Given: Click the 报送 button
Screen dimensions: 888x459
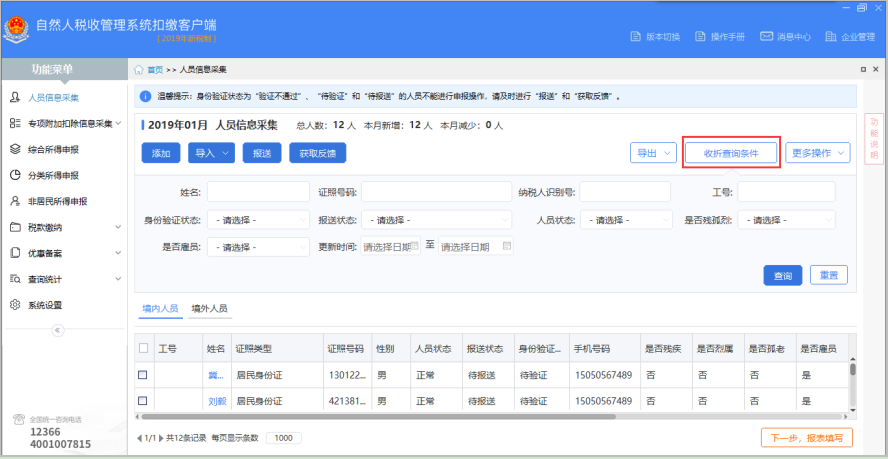Looking at the screenshot, I should point(262,153).
